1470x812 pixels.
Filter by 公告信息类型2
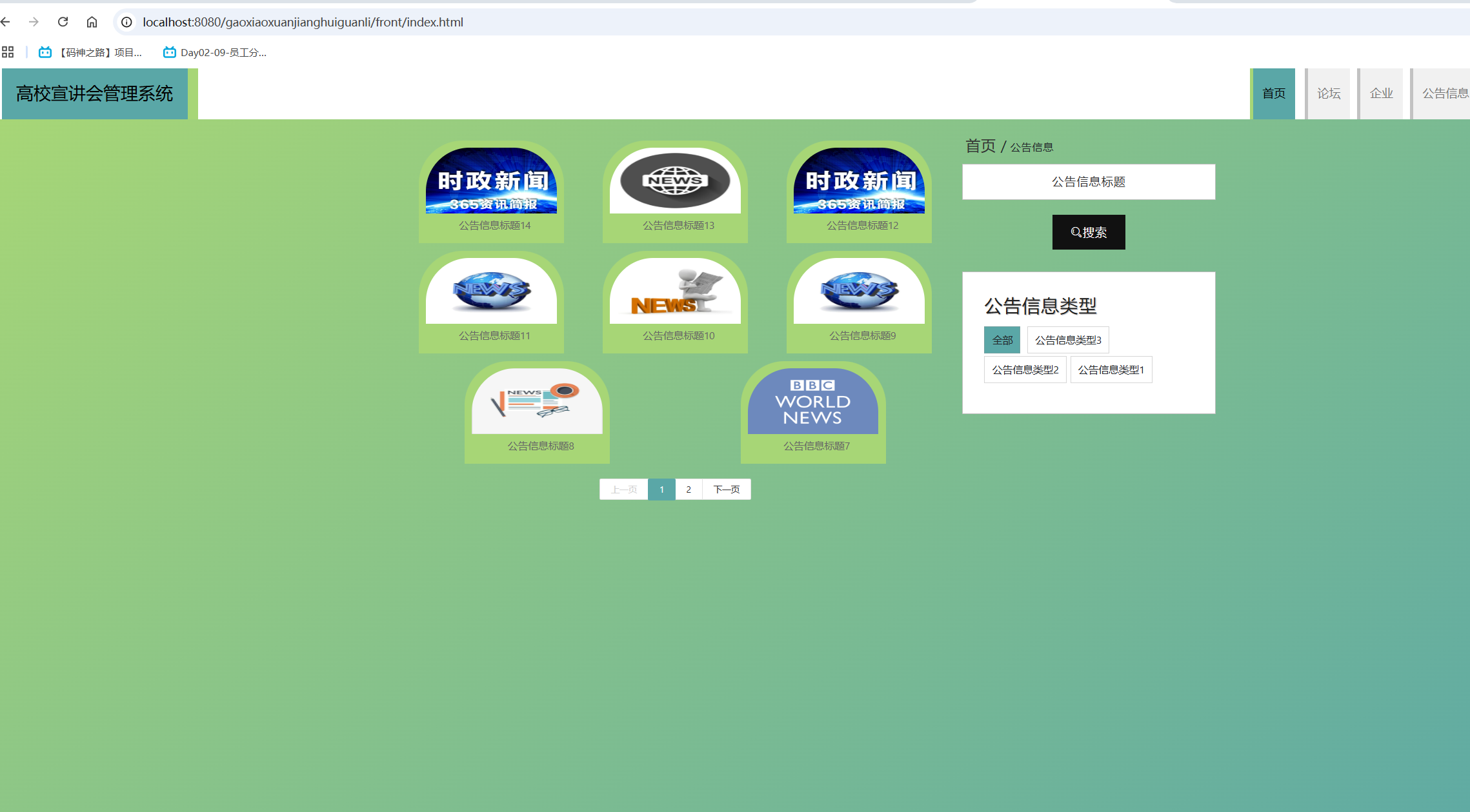pyautogui.click(x=1025, y=370)
